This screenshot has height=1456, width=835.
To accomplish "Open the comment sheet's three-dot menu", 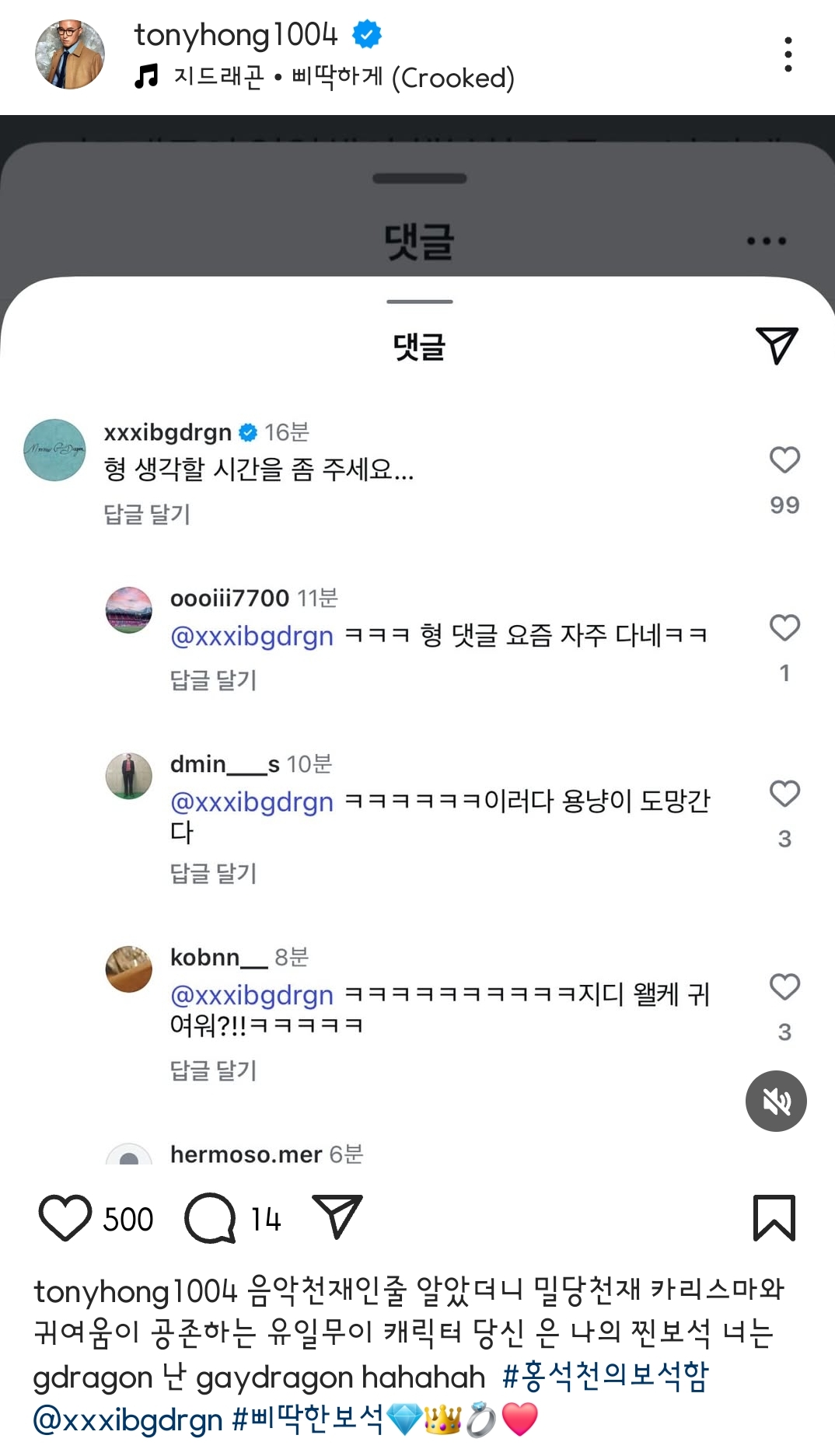I will (766, 241).
